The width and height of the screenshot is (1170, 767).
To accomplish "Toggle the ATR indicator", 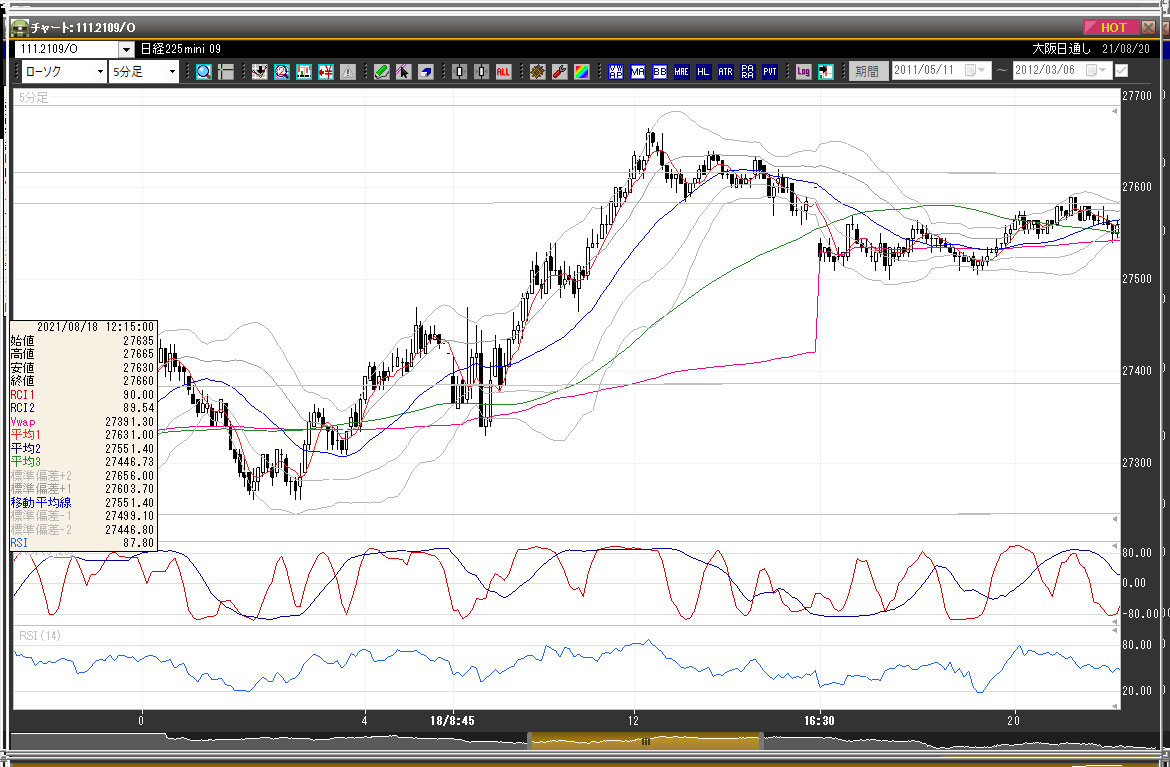I will click(x=725, y=72).
